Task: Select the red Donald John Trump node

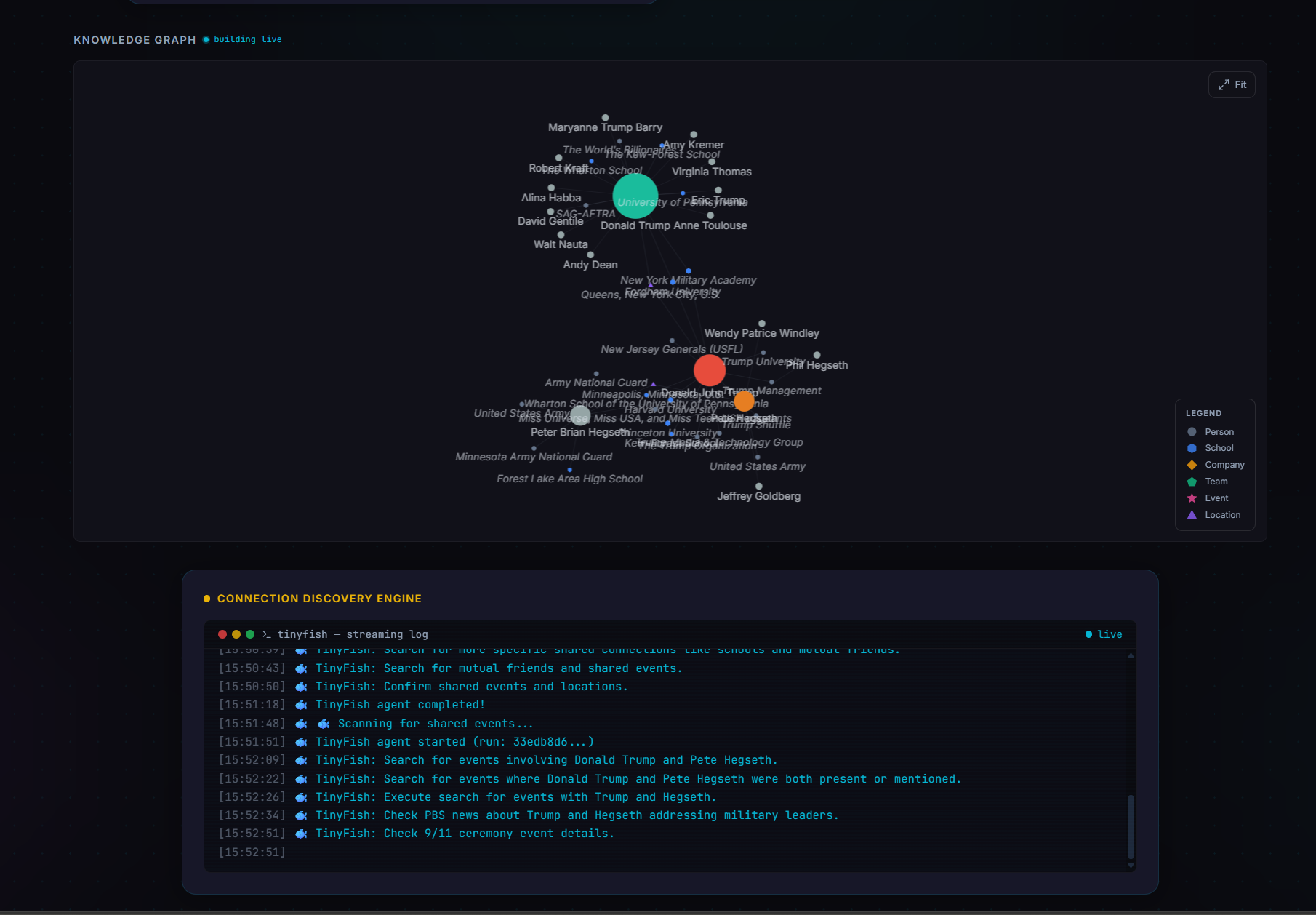Action: (x=710, y=370)
